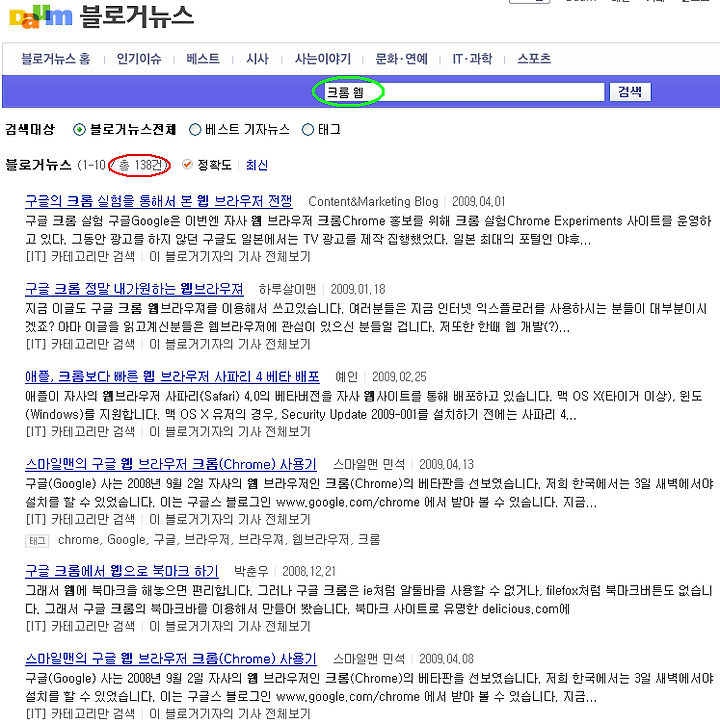The width and height of the screenshot is (720, 724).
Task: Click the 검색 search button
Action: coord(630,92)
